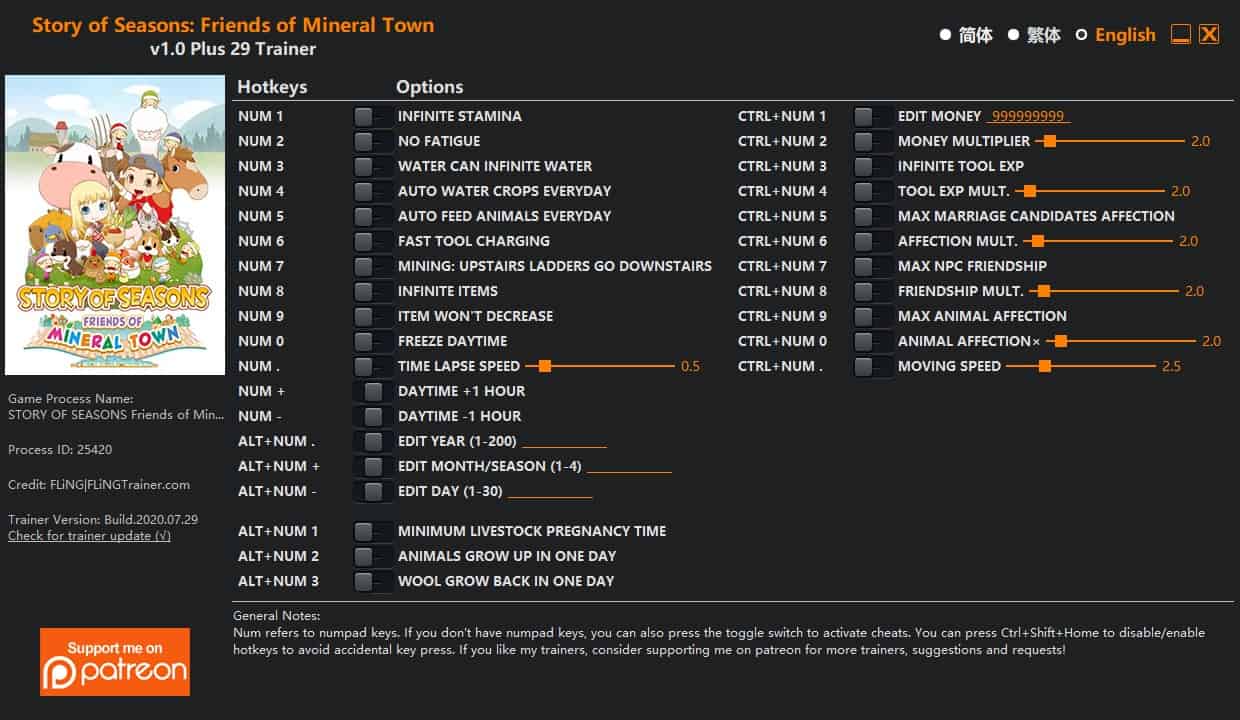The image size is (1240, 720).
Task: Minimize the trainer window
Action: [x=1181, y=35]
